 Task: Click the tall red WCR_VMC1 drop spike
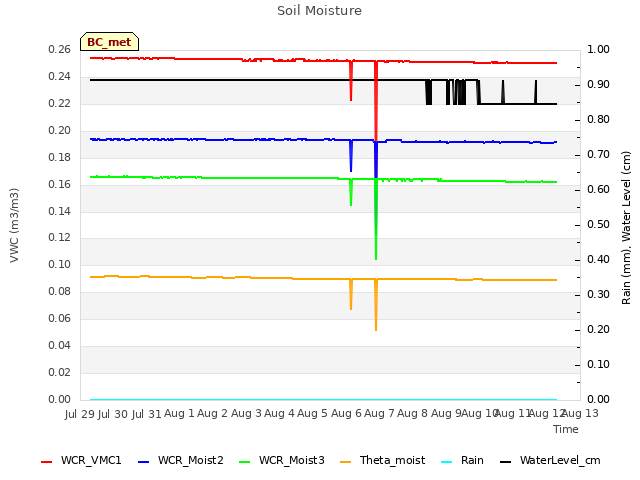click(x=376, y=101)
